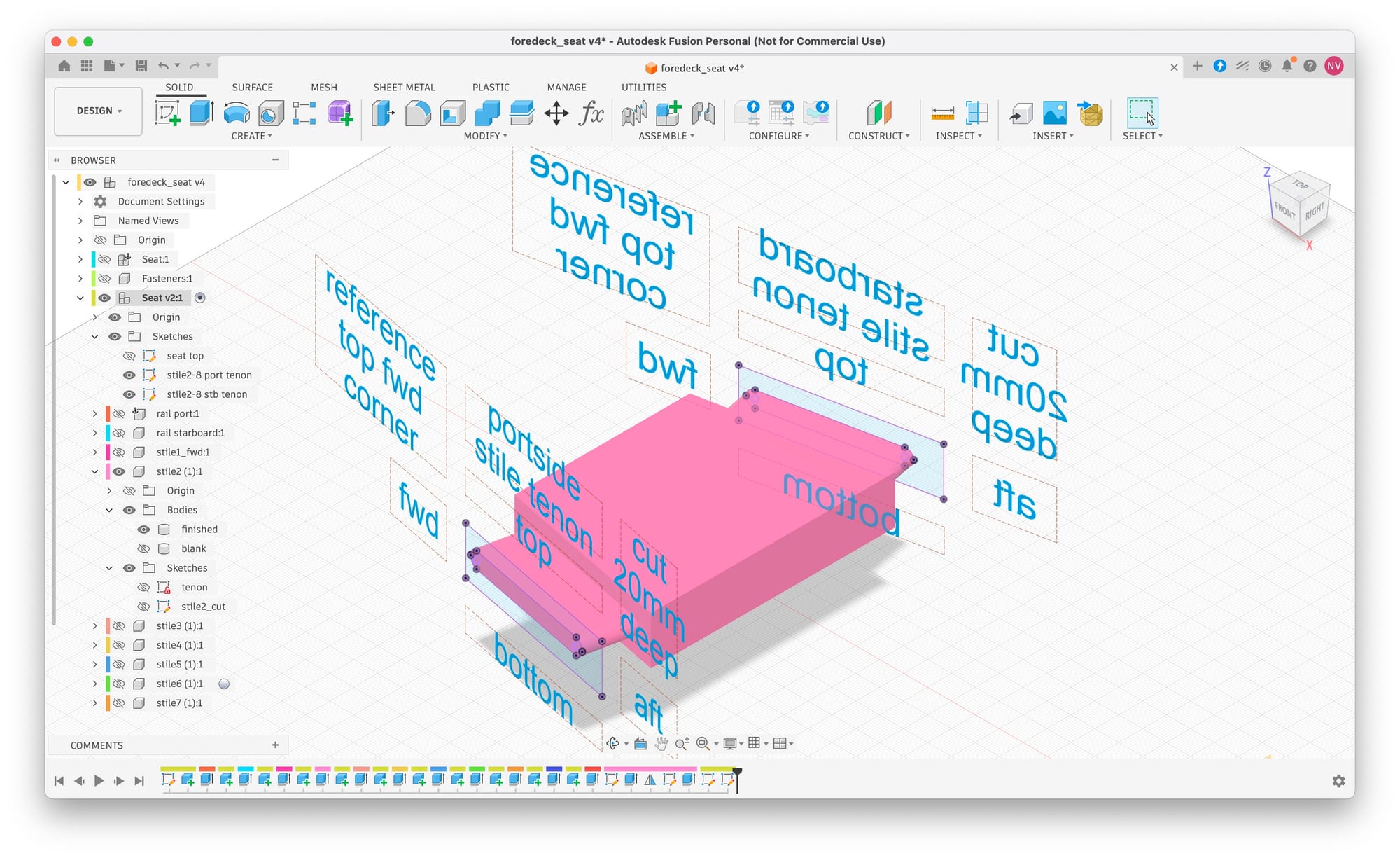The height and width of the screenshot is (858, 1400).
Task: Open the timeline settings gear
Action: 1338,781
